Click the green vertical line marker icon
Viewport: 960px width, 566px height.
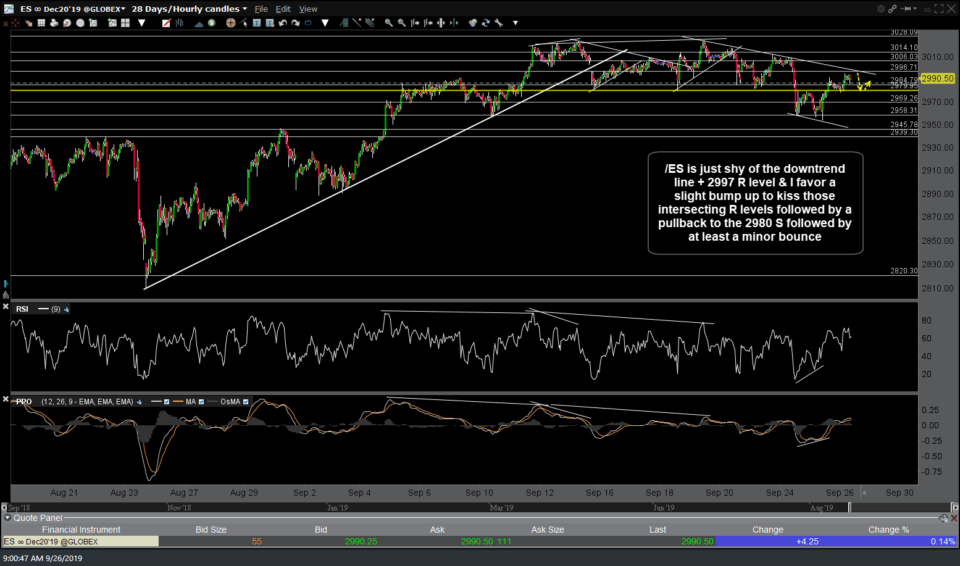click(454, 23)
